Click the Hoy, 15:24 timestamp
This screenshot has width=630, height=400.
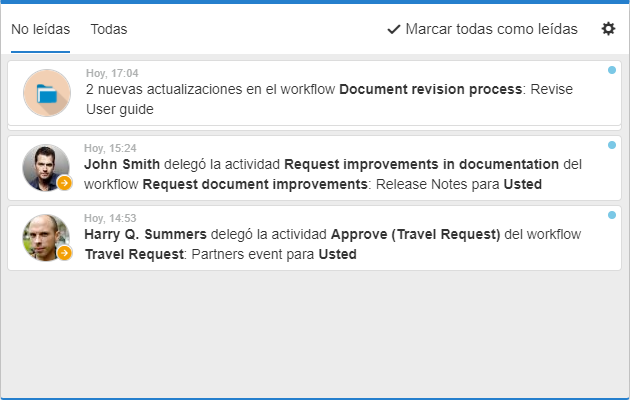point(110,148)
